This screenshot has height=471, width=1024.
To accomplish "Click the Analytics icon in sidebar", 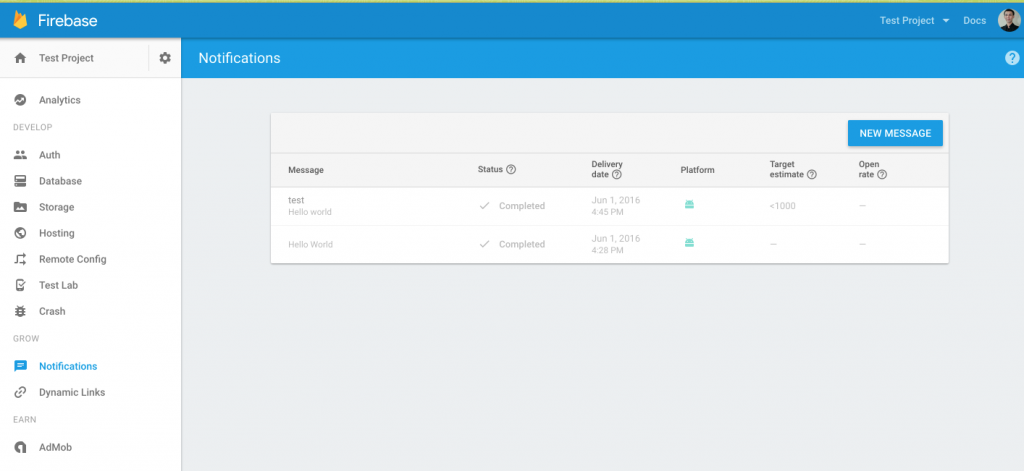I will 20,100.
